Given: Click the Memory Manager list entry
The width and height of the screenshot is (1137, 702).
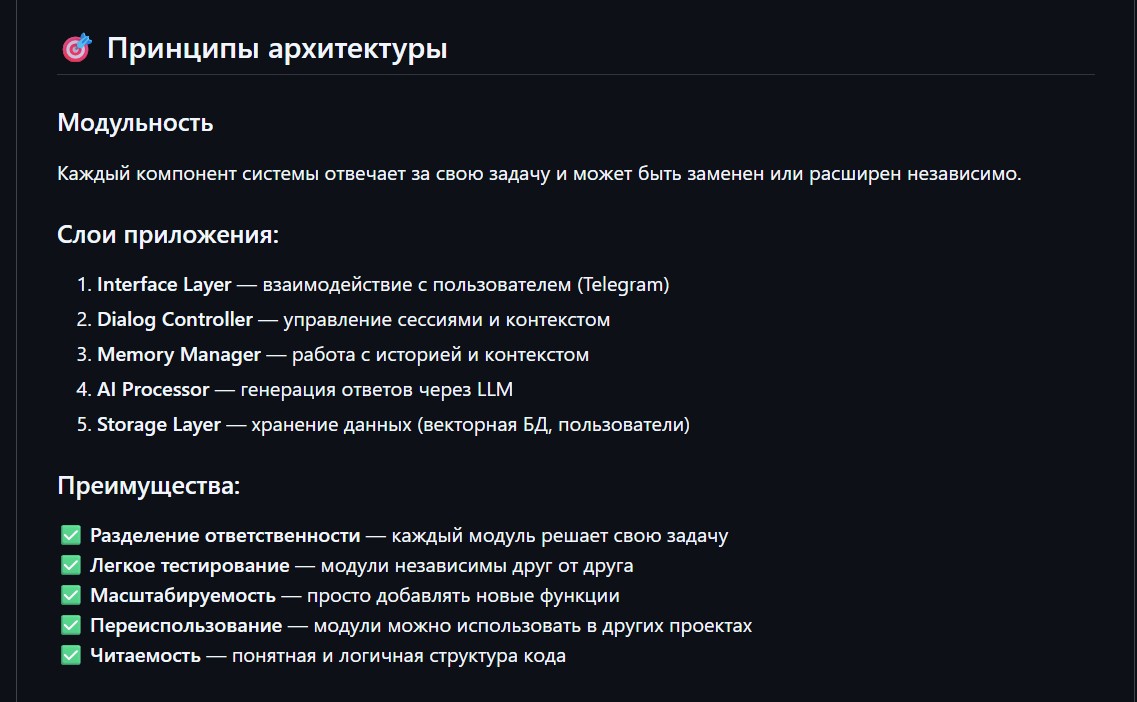Looking at the screenshot, I should coord(179,354).
